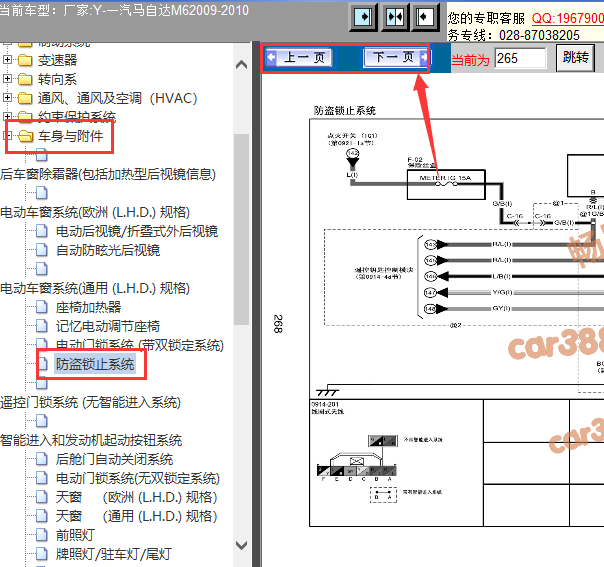
Task: Expand the 转向系 folder node
Action: (7, 79)
